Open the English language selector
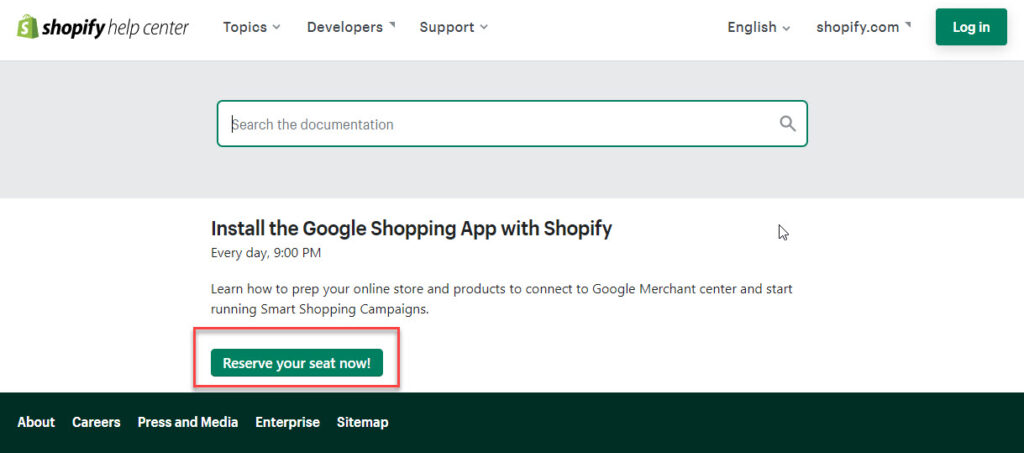 click(759, 27)
